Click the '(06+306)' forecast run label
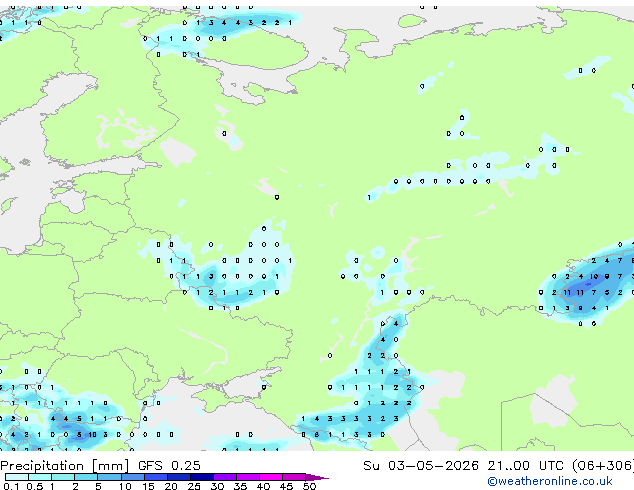This screenshot has height=490, width=634. pos(603,465)
